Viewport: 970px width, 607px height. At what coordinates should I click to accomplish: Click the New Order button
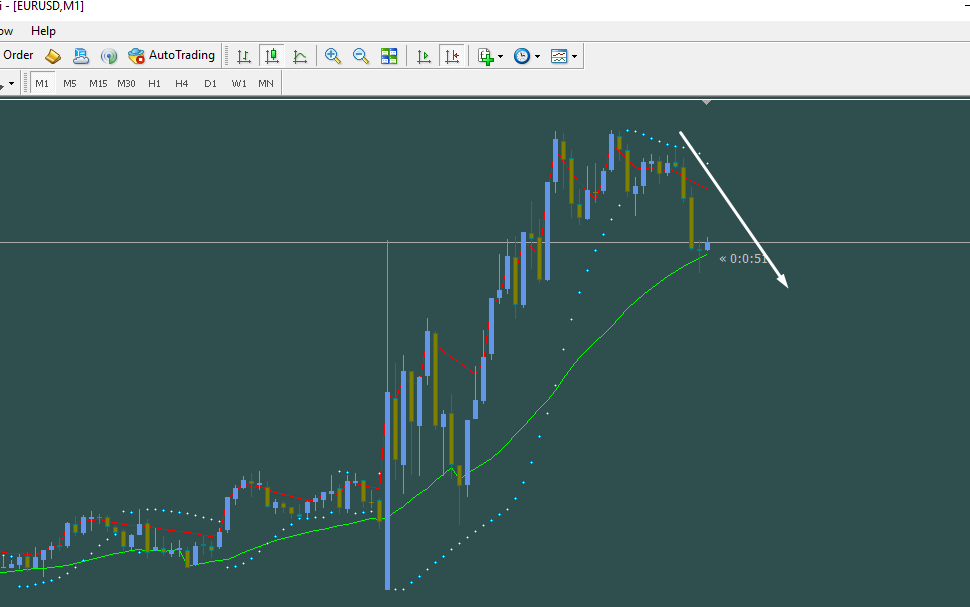(x=17, y=55)
